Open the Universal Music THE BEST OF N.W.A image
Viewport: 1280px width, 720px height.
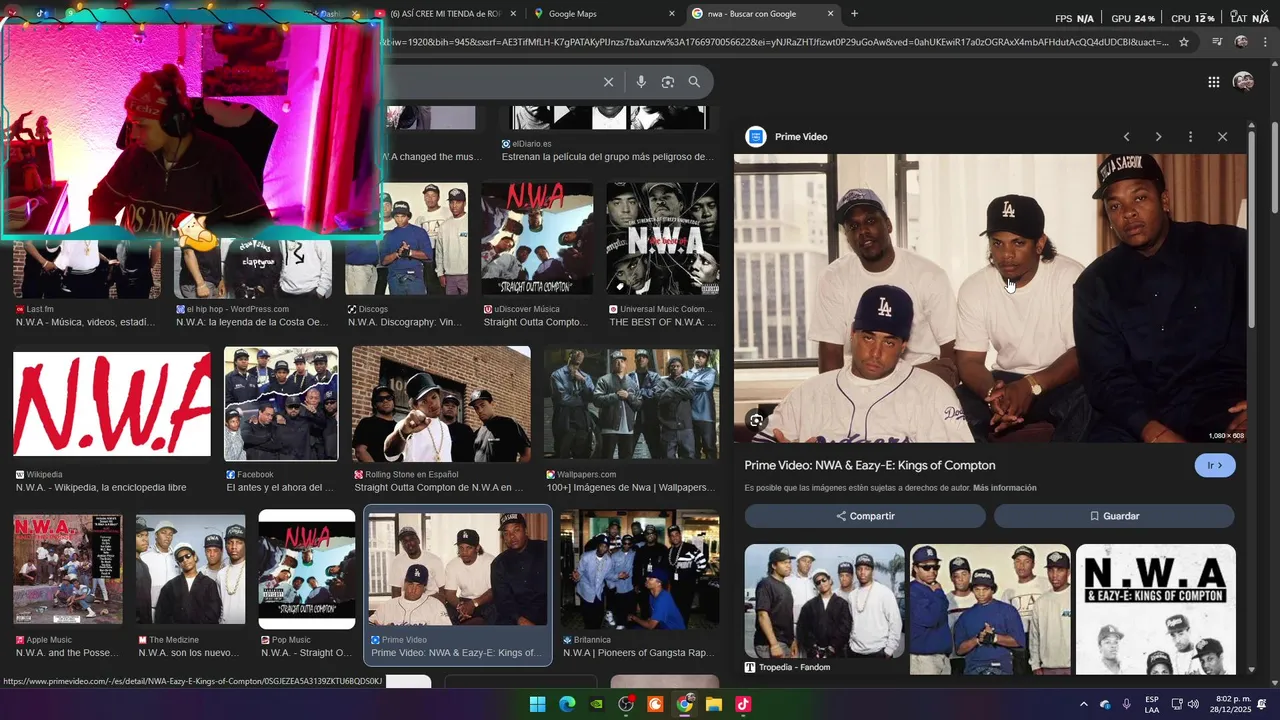662,240
